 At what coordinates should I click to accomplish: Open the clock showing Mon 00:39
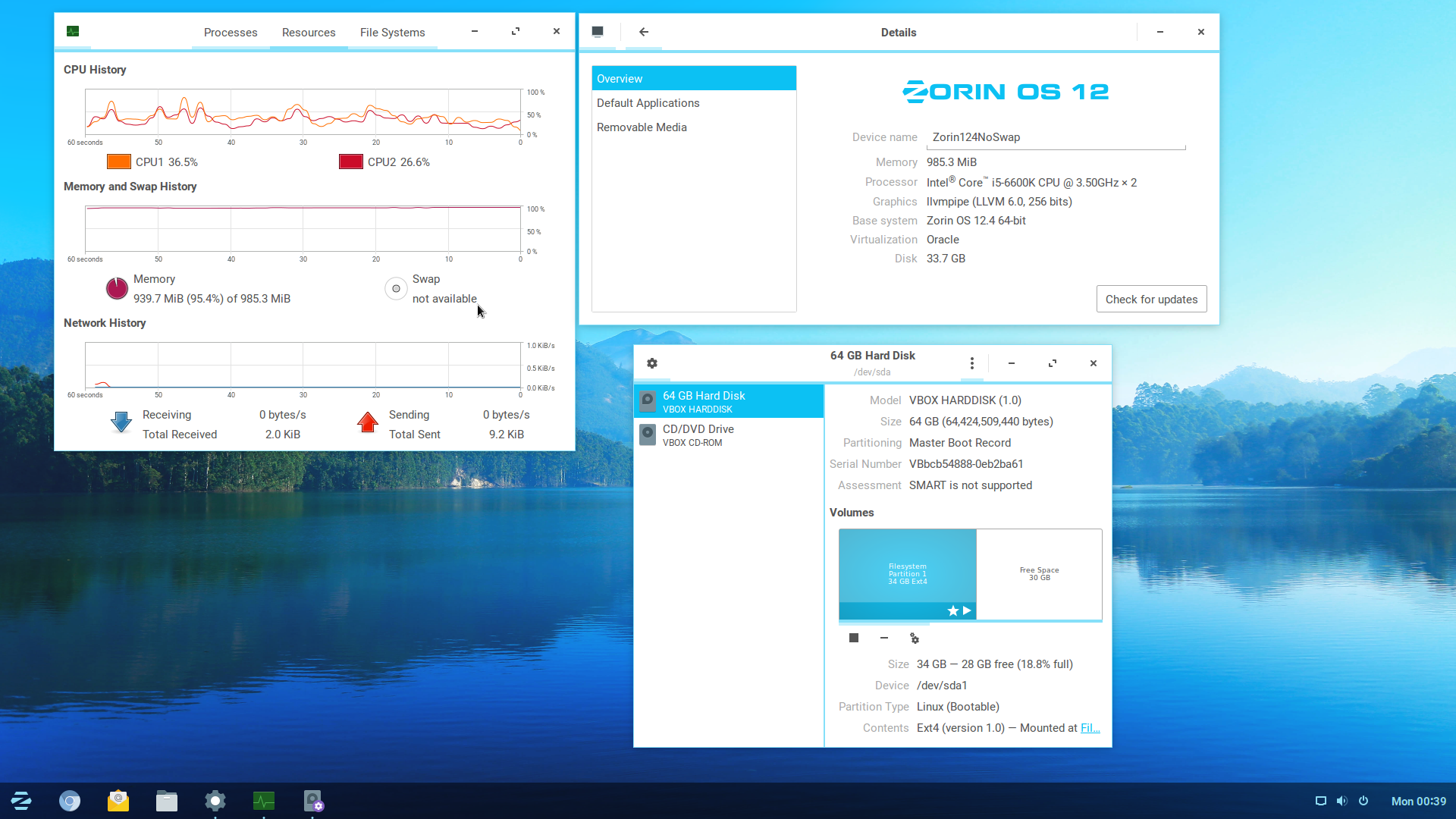[1418, 801]
